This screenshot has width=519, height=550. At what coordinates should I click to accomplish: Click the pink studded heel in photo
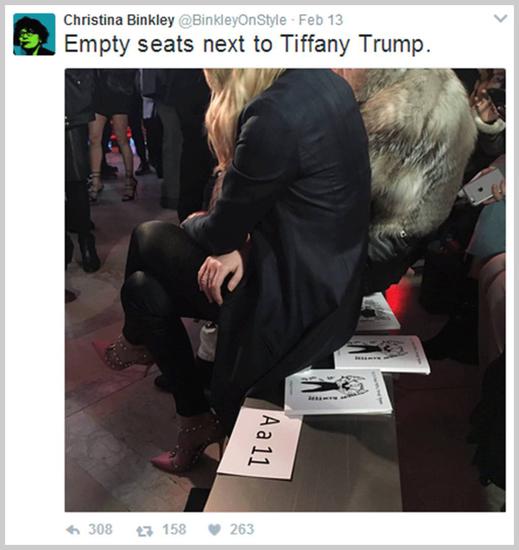tap(188, 443)
